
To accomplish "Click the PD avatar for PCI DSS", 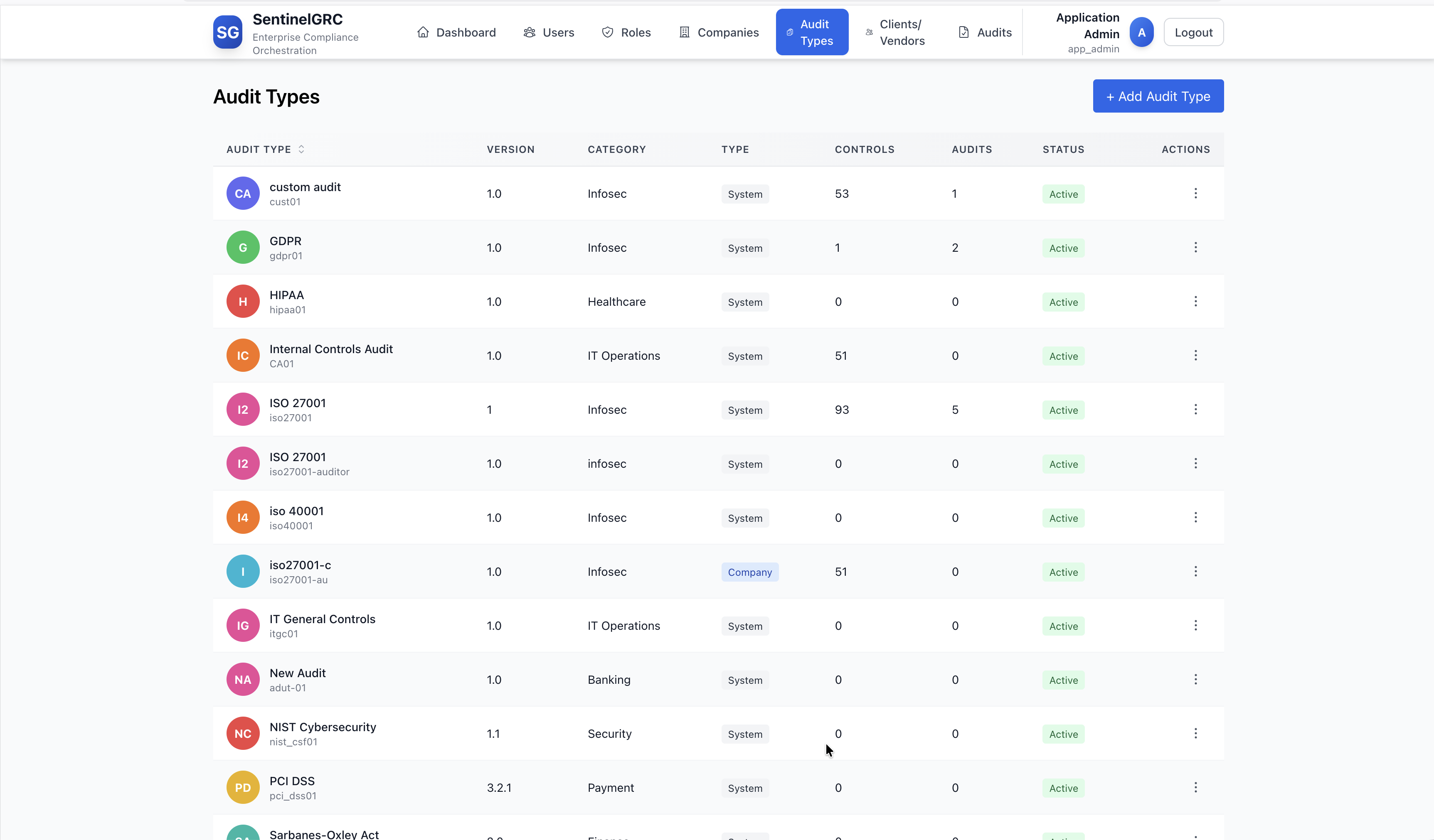I will pos(243,788).
